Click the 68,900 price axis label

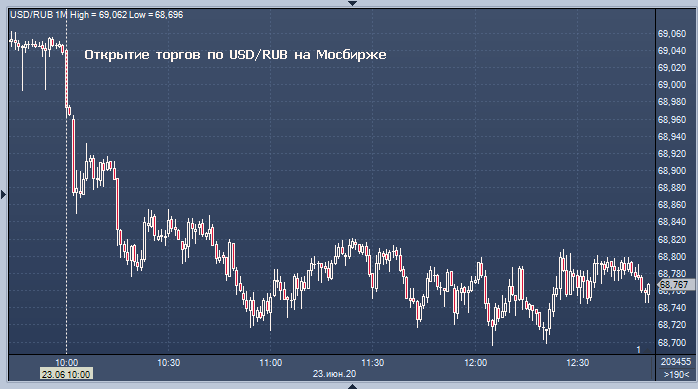(x=672, y=170)
